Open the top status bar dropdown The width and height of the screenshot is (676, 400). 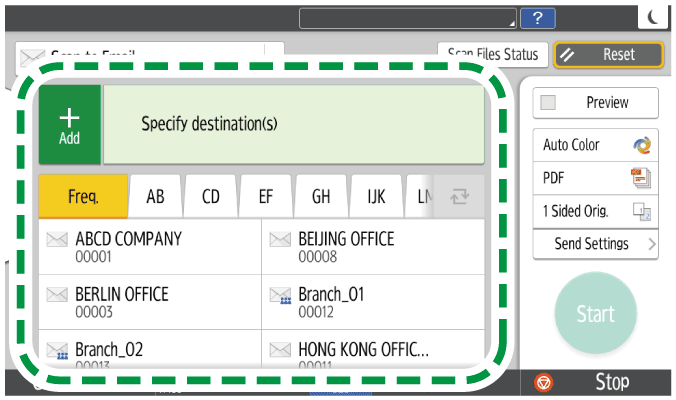pos(409,17)
